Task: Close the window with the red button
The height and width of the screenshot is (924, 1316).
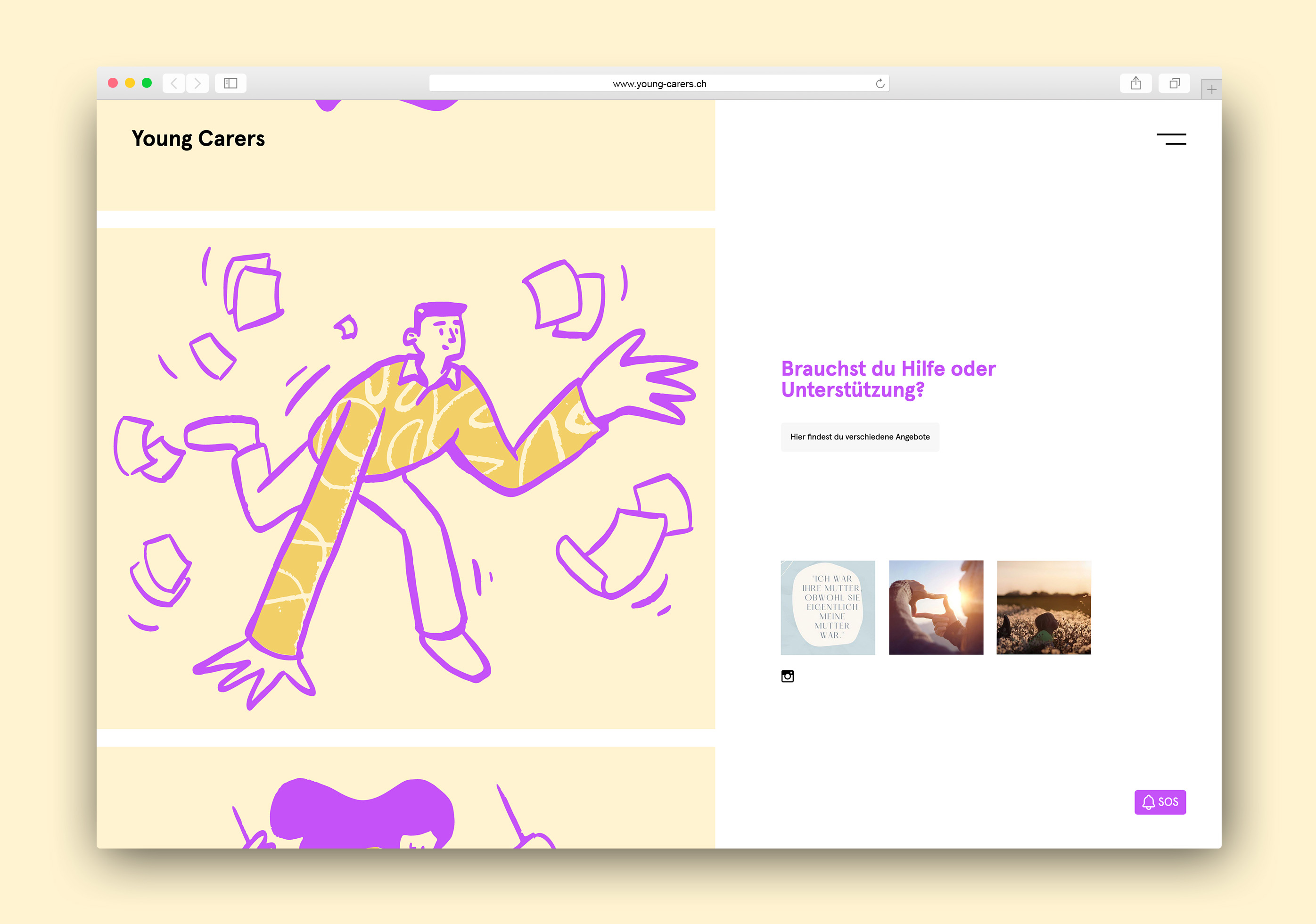Action: (113, 83)
